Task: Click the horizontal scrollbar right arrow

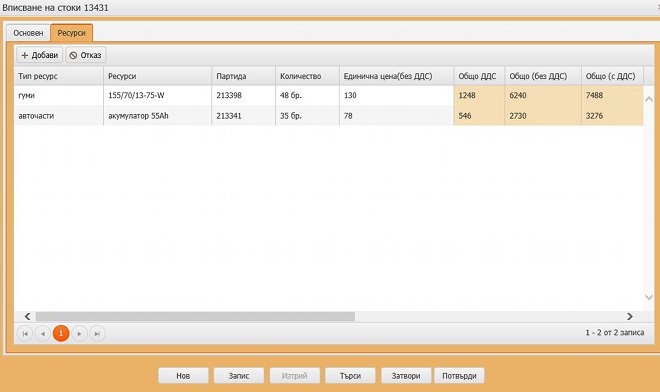Action: pyautogui.click(x=630, y=316)
